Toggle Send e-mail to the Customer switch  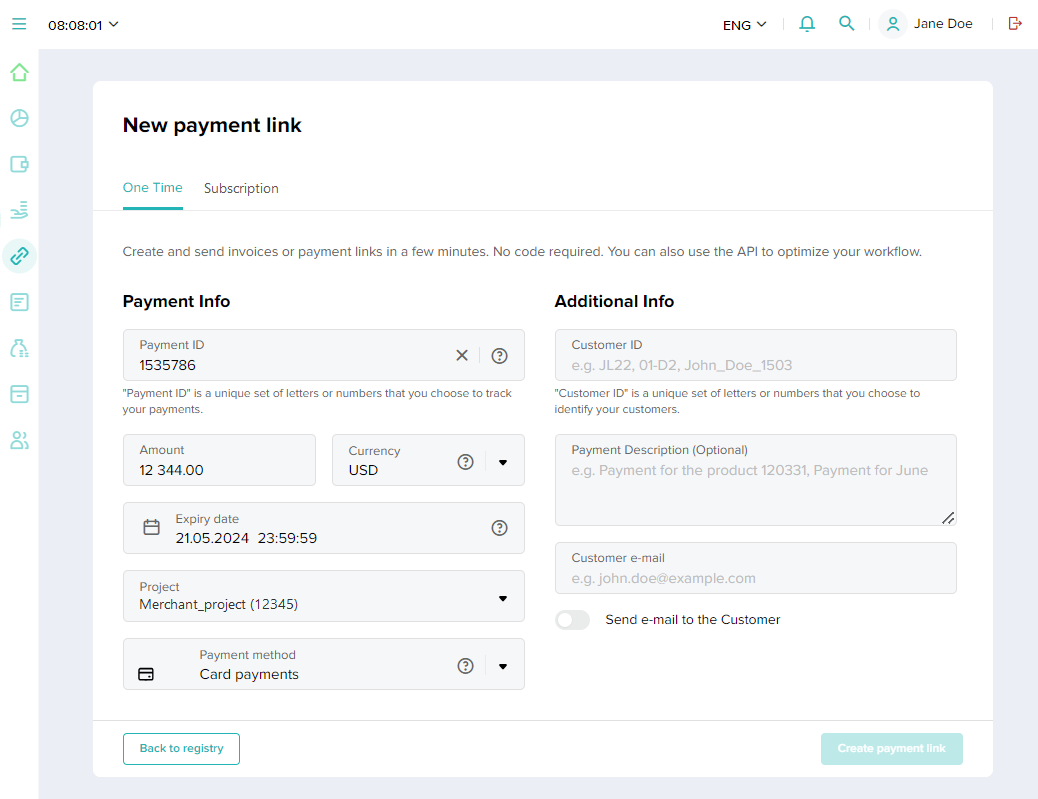click(573, 620)
